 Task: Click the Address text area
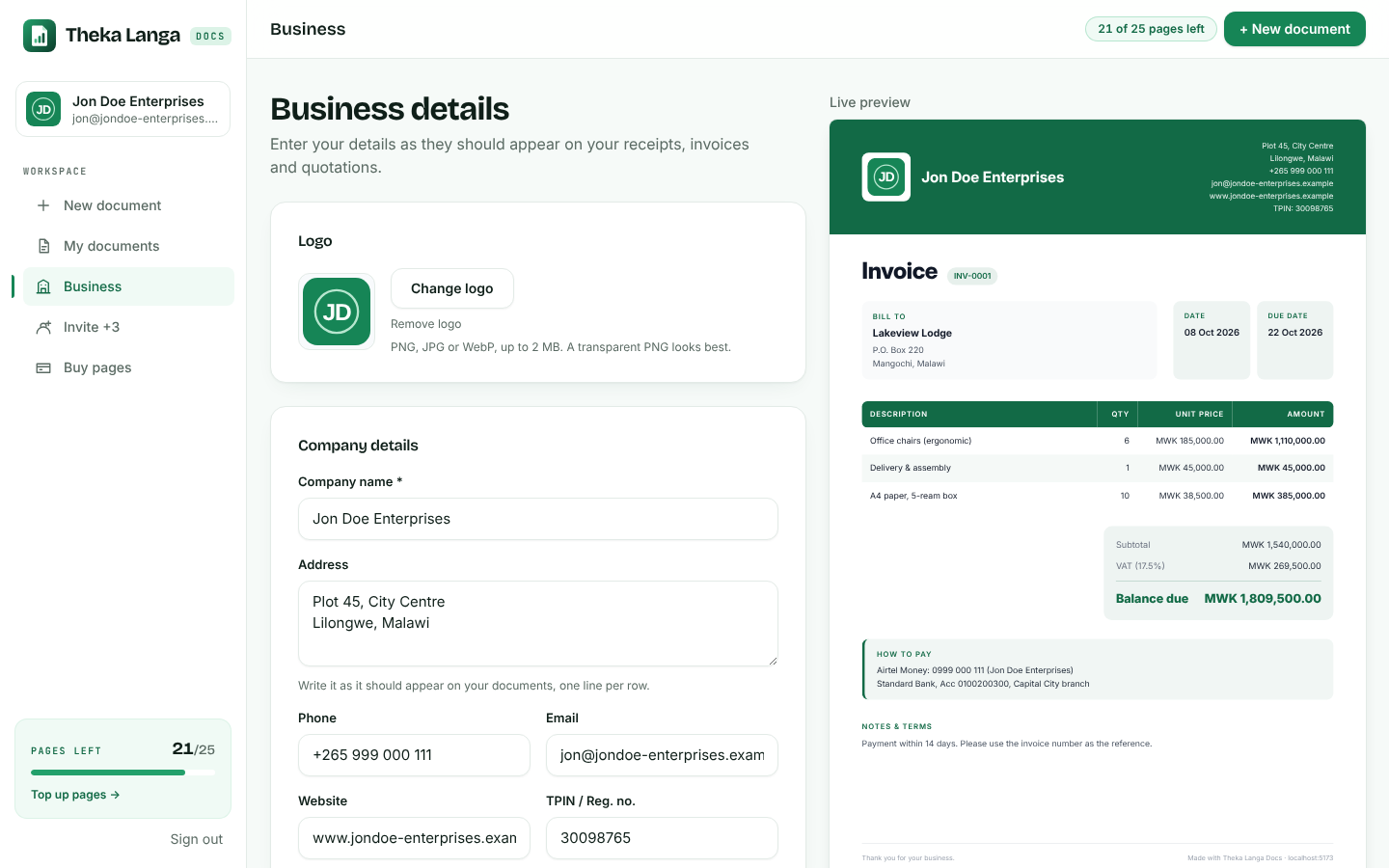click(x=538, y=623)
